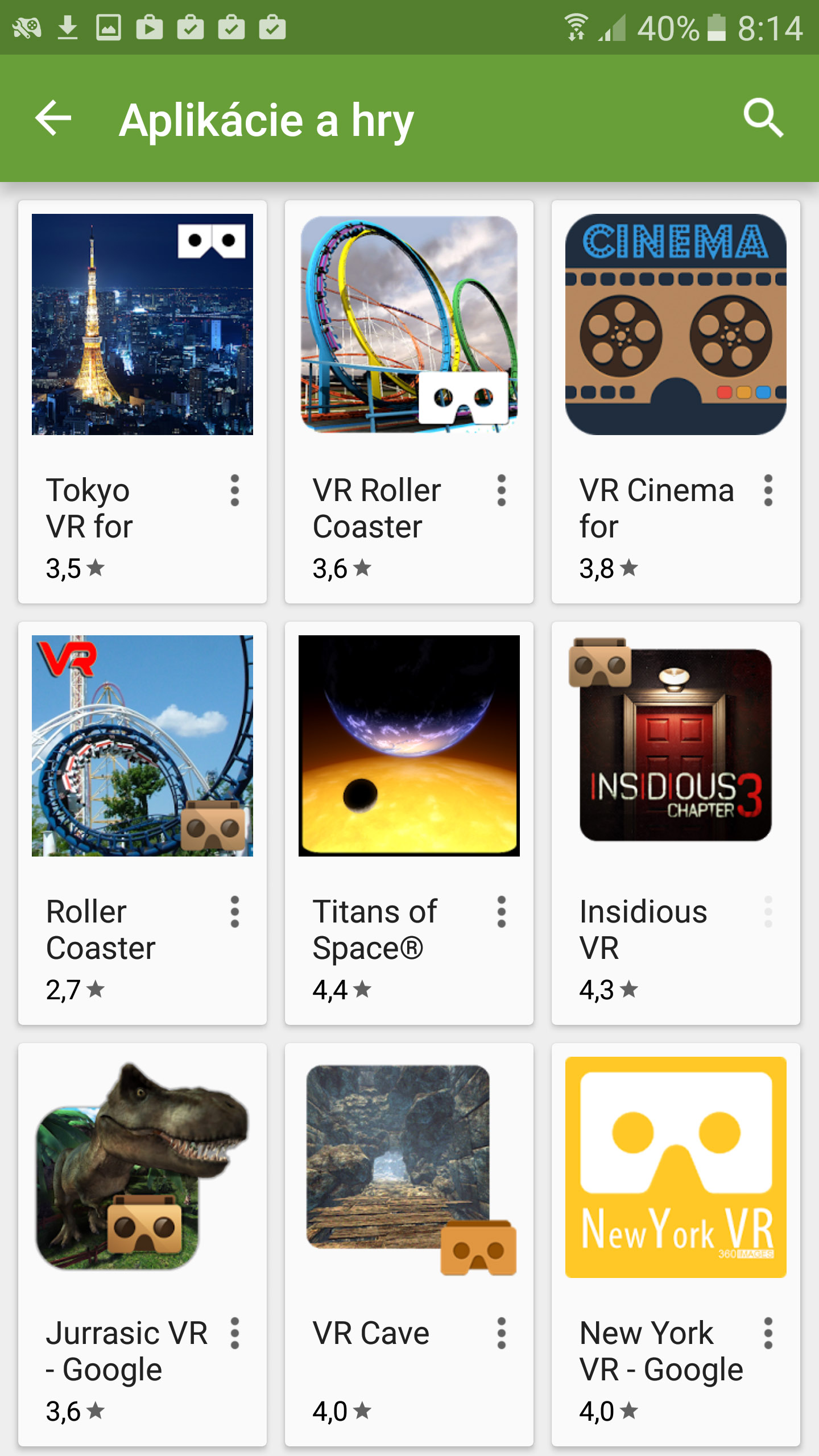Image resolution: width=819 pixels, height=1456 pixels.
Task: Expand options for Jurrasic VR
Action: (x=234, y=1333)
